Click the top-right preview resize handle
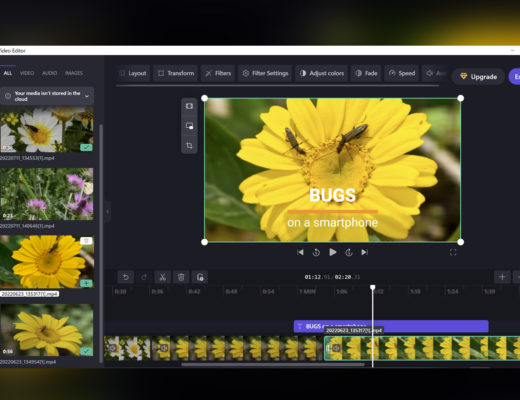 pyautogui.click(x=461, y=98)
